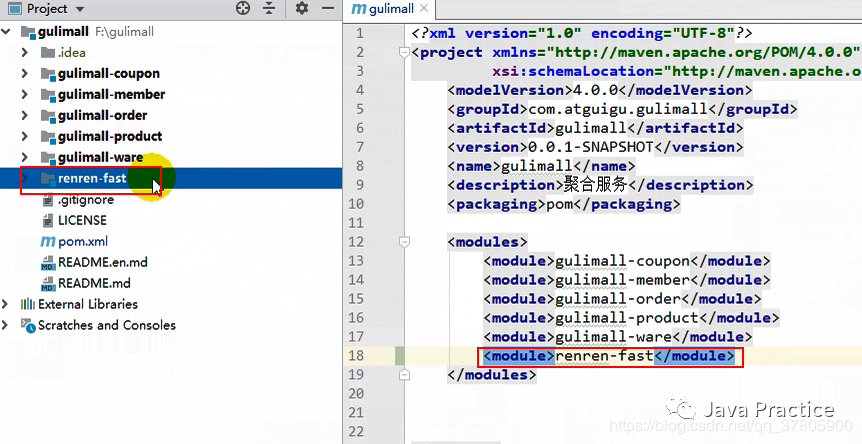Image resolution: width=862 pixels, height=444 pixels.
Task: Select the gulimall-ware folder icon
Action: (48, 157)
